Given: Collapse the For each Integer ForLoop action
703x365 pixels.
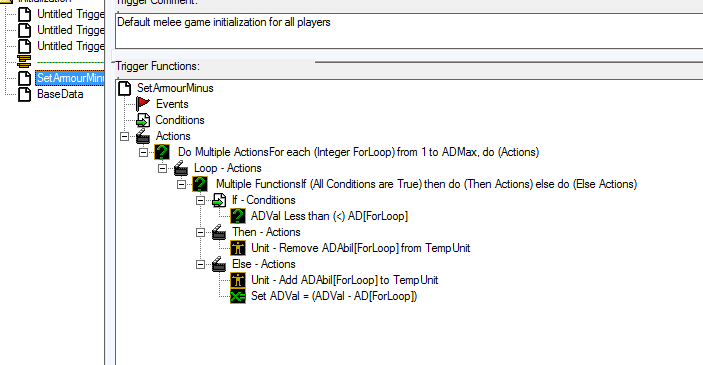Looking at the screenshot, I should tap(143, 152).
